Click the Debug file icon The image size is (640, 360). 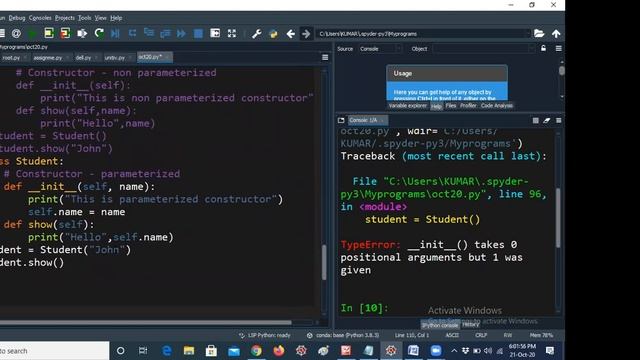tap(116, 33)
